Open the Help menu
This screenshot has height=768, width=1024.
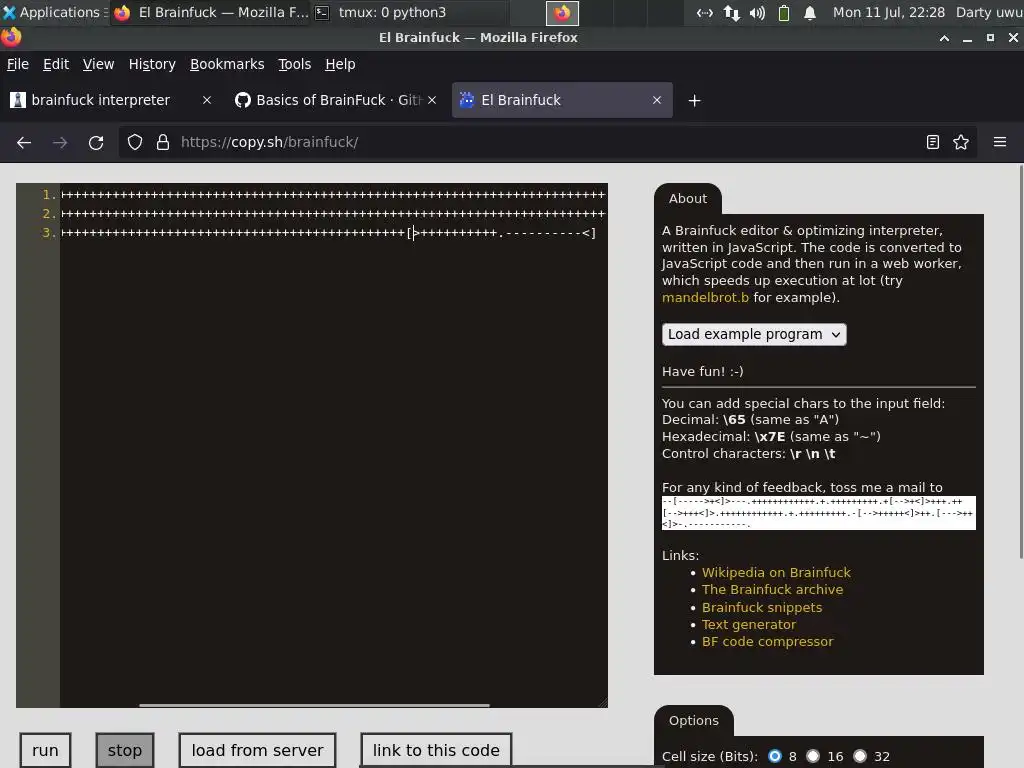click(x=340, y=64)
